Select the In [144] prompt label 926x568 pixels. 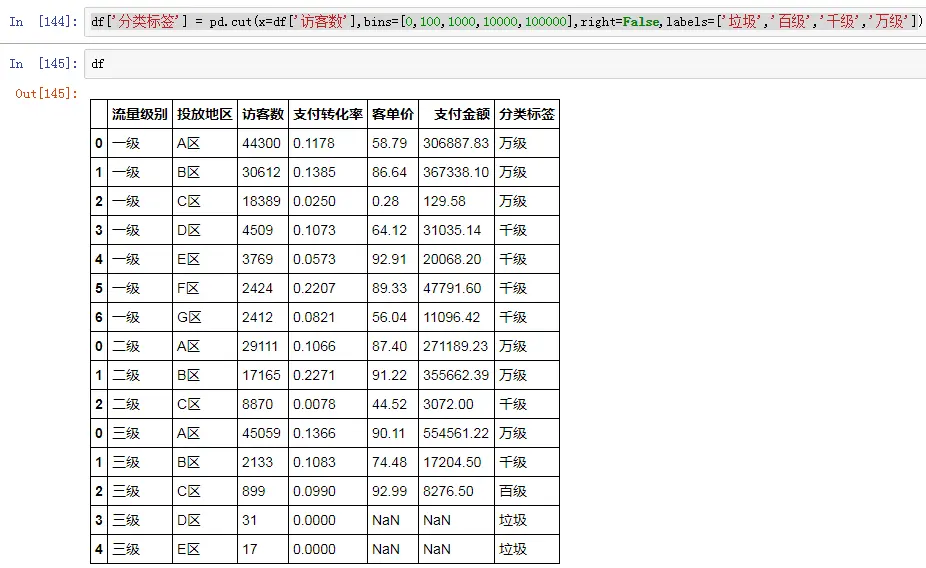coord(43,22)
